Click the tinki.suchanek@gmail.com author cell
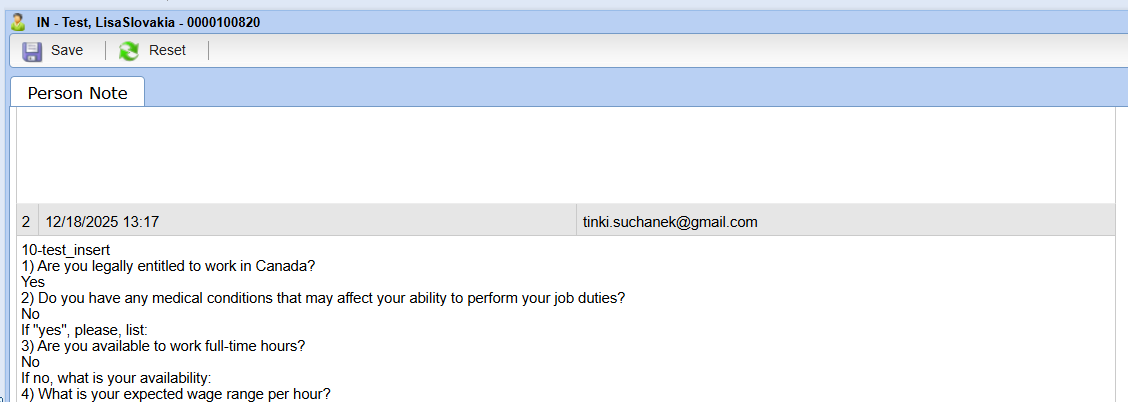This screenshot has width=1128, height=402. (x=670, y=222)
